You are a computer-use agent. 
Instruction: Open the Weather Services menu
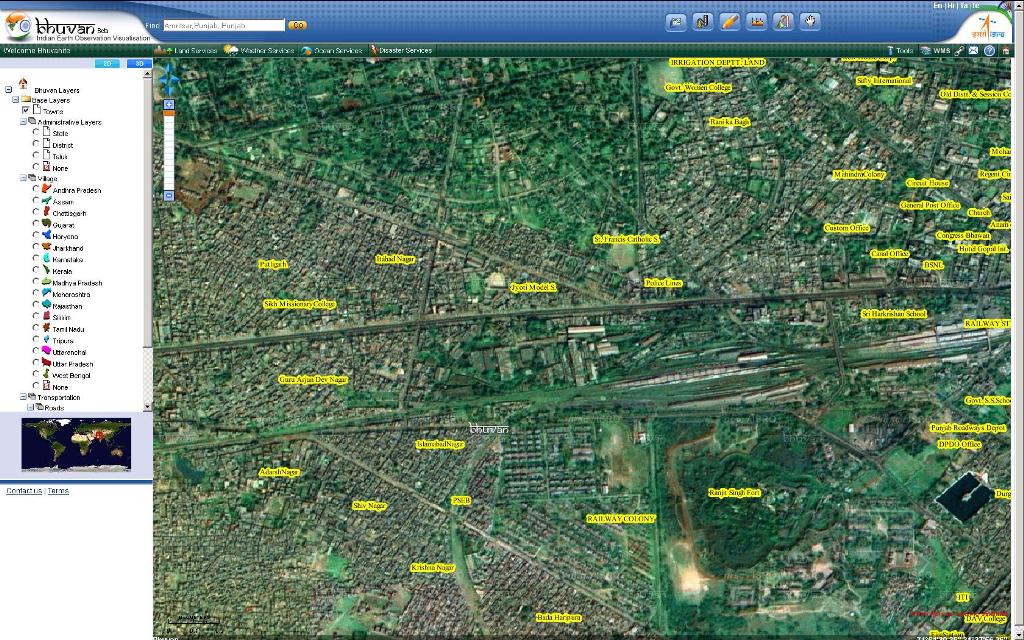[x=267, y=50]
